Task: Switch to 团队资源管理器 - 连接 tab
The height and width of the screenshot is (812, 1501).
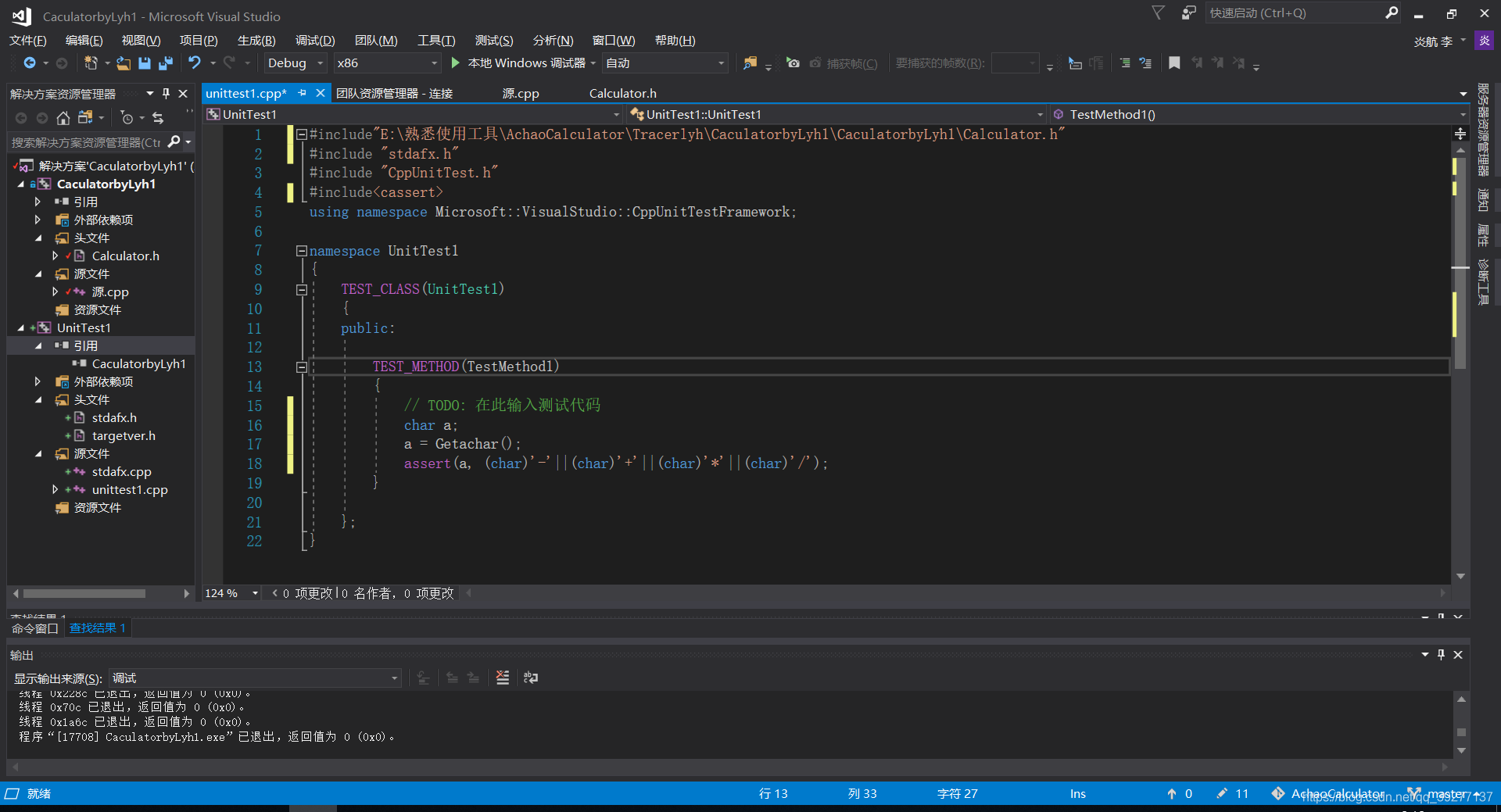Action: (395, 93)
